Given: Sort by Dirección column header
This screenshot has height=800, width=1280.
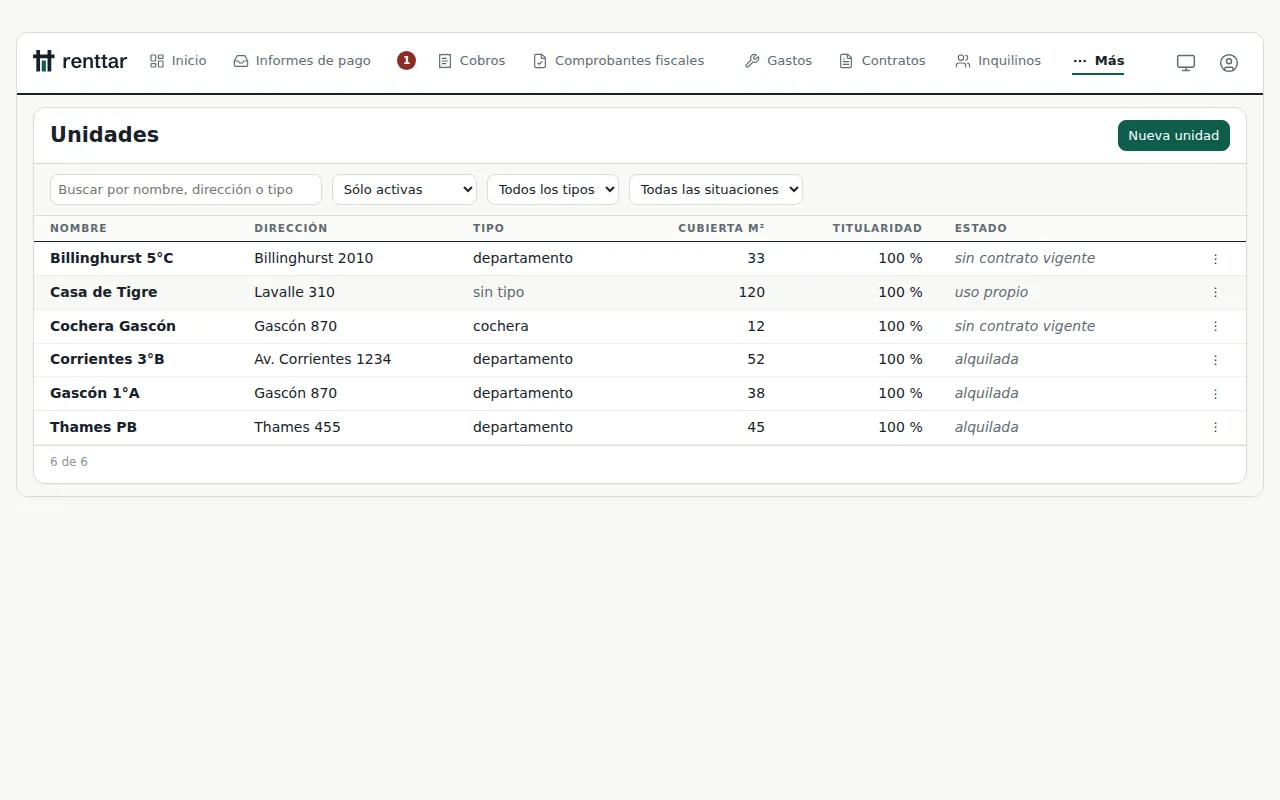Looking at the screenshot, I should 291,229.
